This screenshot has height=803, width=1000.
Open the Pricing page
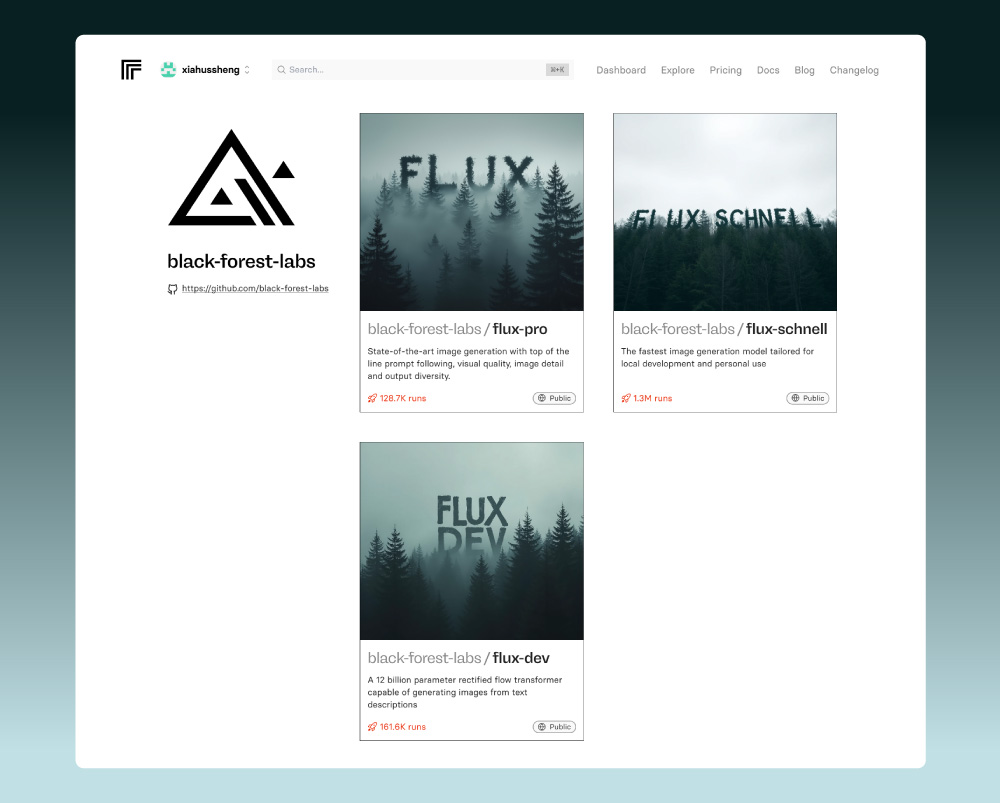click(x=725, y=70)
